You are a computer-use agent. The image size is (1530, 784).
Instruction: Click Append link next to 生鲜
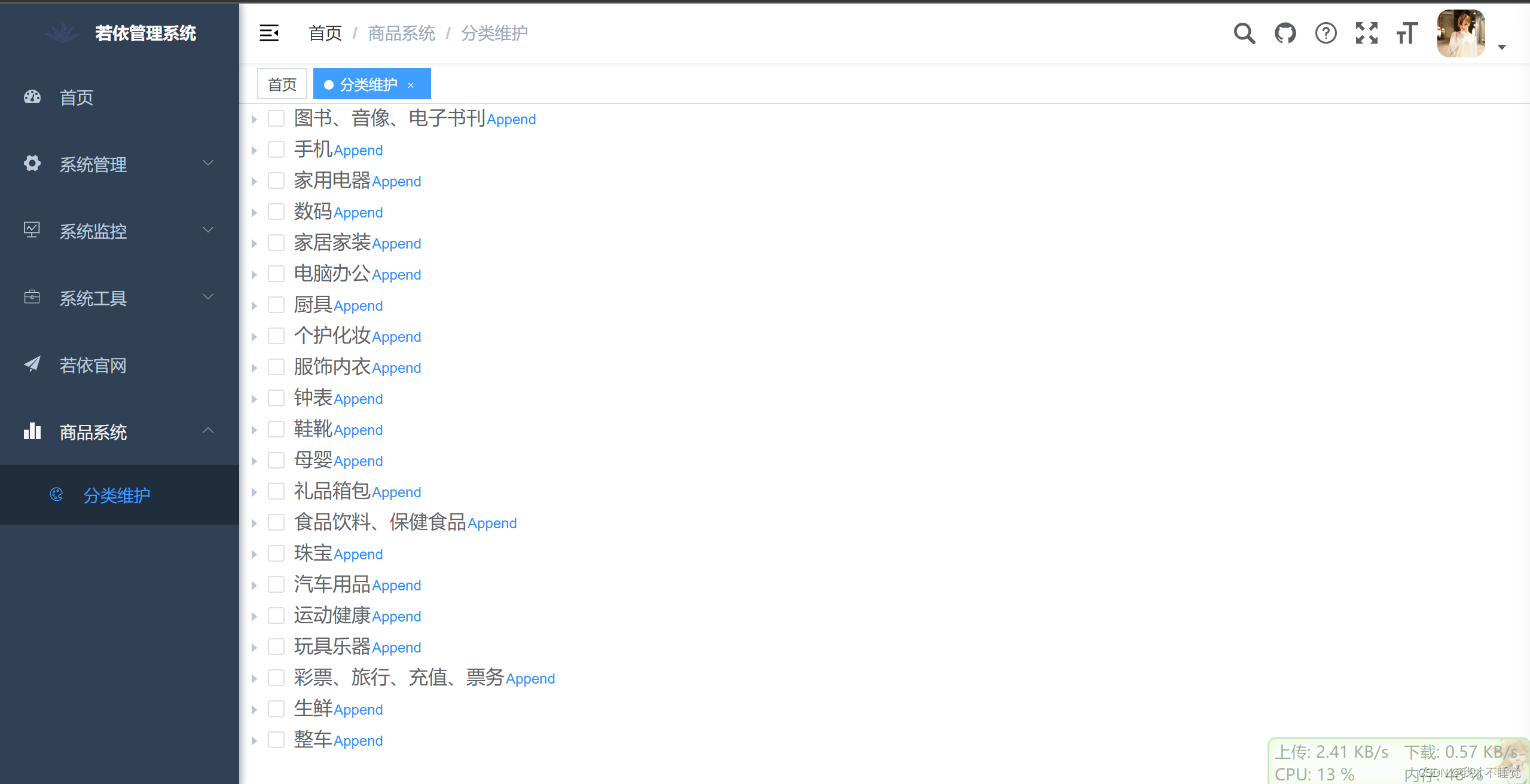click(x=358, y=710)
